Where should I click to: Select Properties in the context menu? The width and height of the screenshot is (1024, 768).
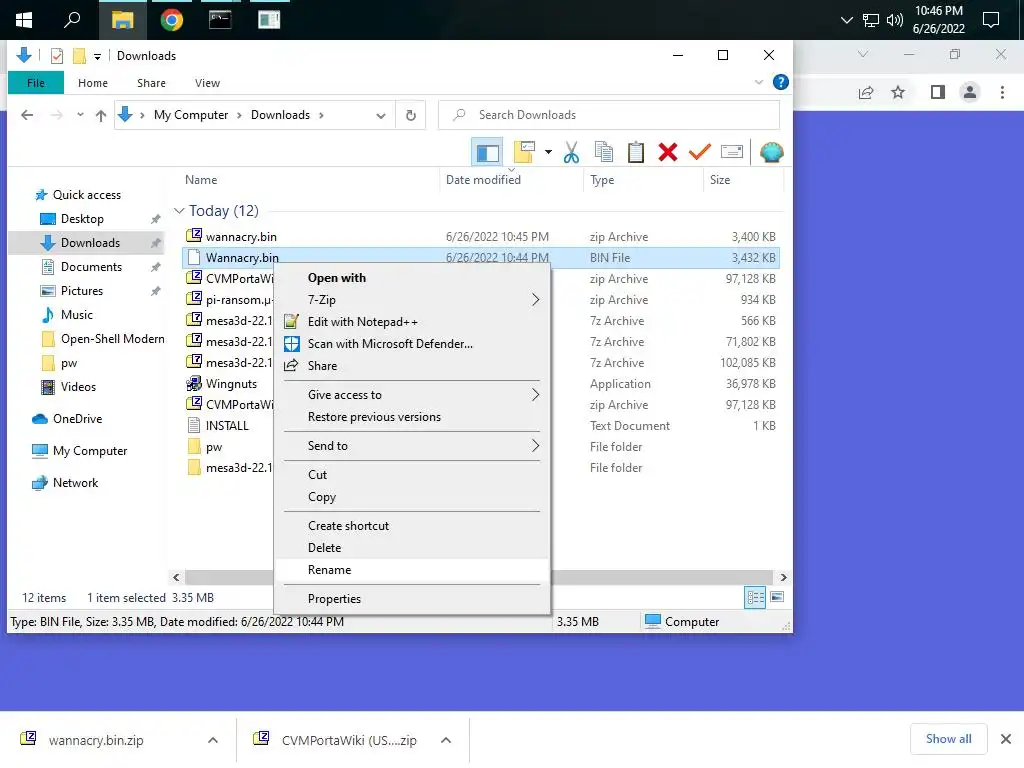(x=413, y=599)
